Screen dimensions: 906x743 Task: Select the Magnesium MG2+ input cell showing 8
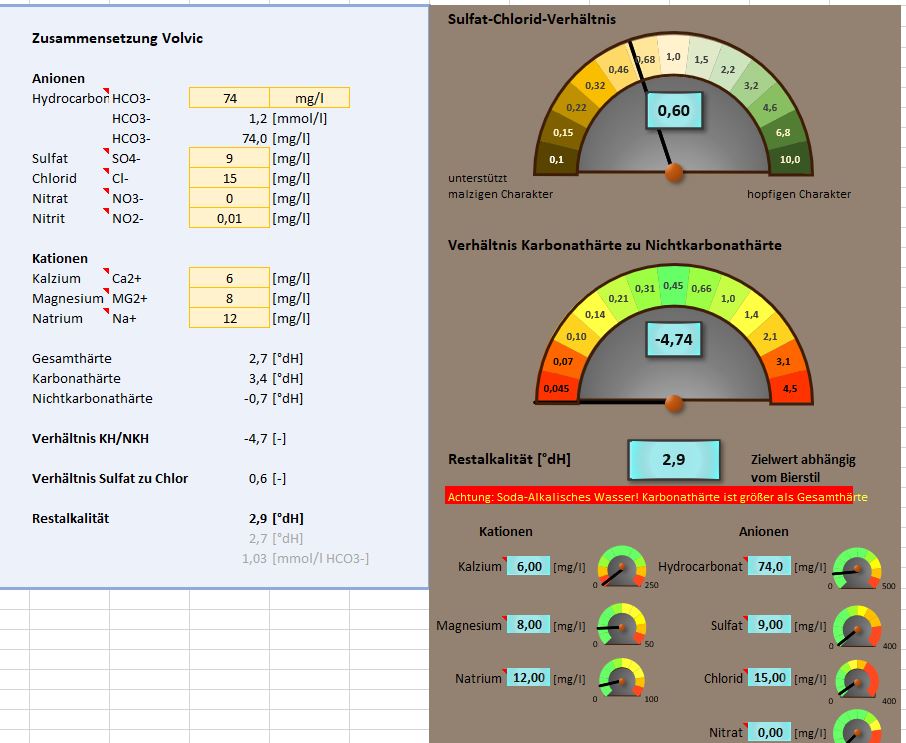click(229, 298)
